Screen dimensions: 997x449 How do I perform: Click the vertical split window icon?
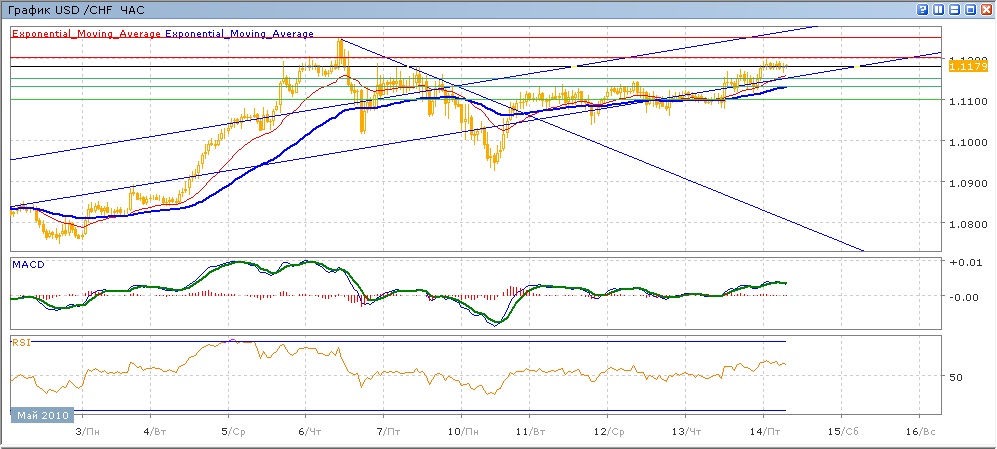tap(937, 9)
